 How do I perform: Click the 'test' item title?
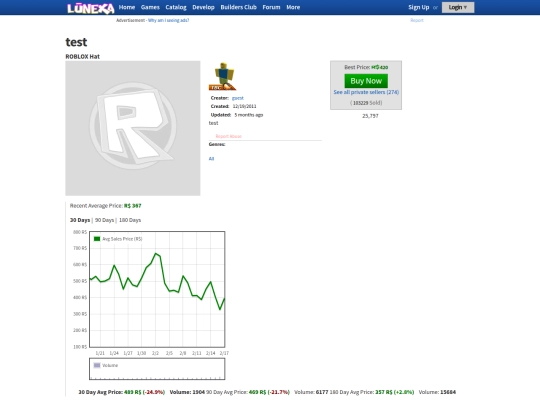[76, 42]
